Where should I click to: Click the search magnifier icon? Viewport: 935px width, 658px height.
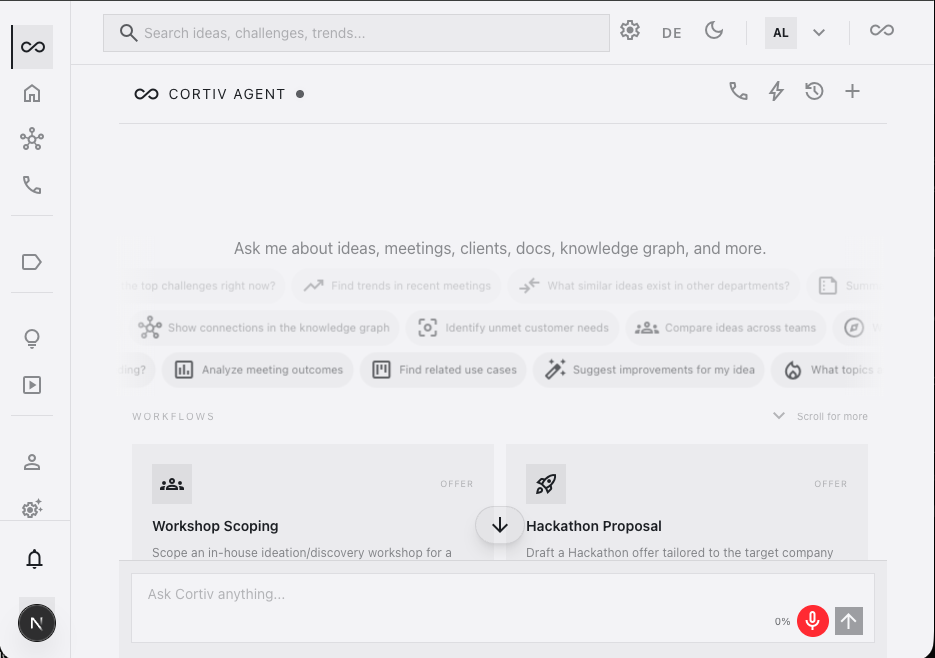point(128,33)
